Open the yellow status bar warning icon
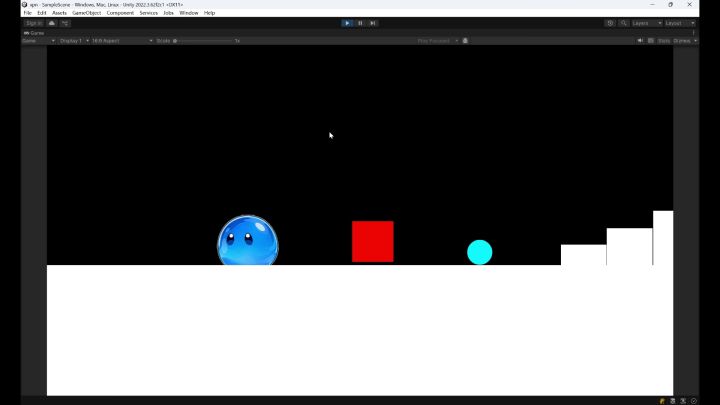The width and height of the screenshot is (720, 405). coord(662,401)
